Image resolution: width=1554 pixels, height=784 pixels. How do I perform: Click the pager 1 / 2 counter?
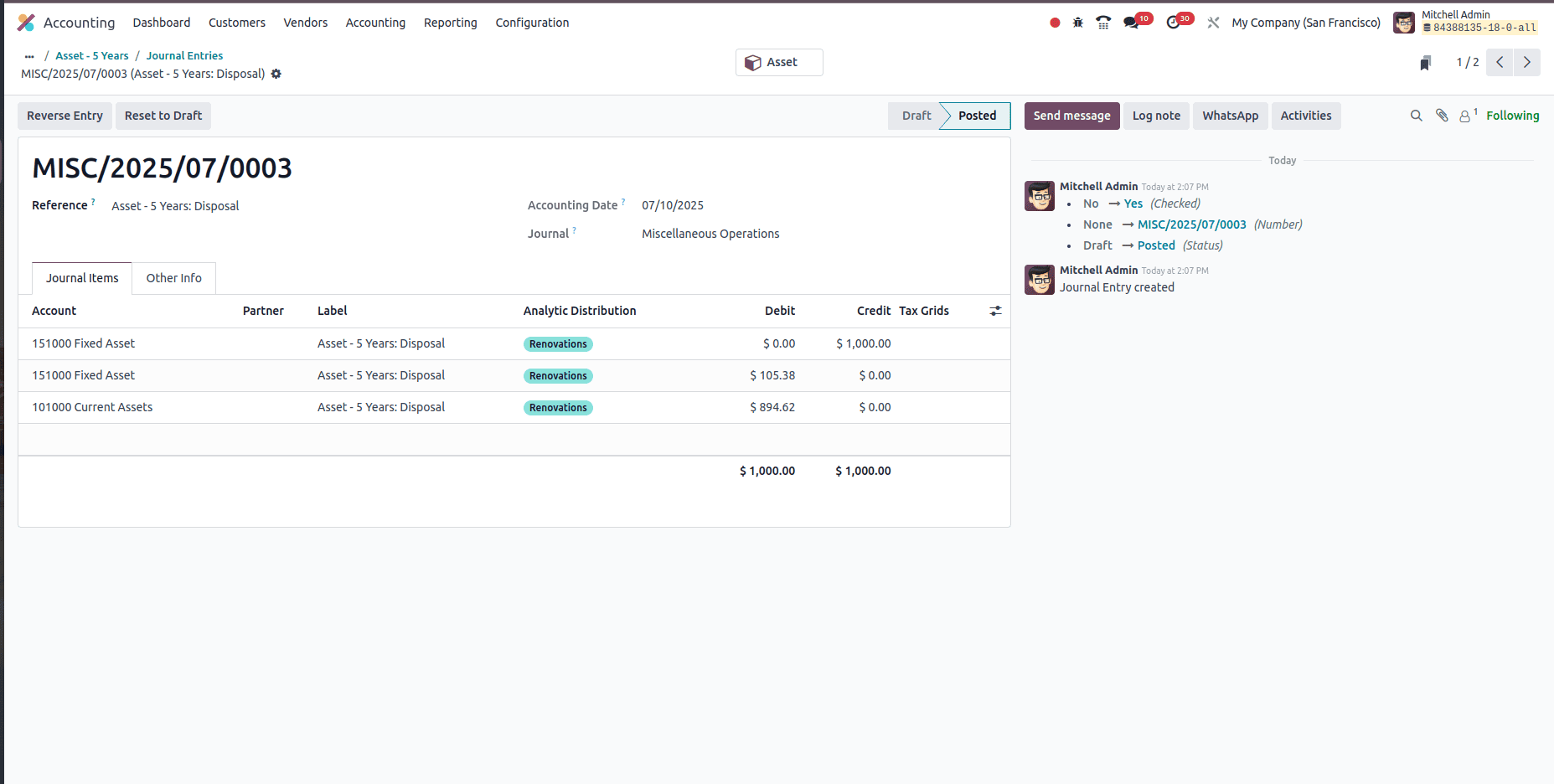pos(1468,62)
